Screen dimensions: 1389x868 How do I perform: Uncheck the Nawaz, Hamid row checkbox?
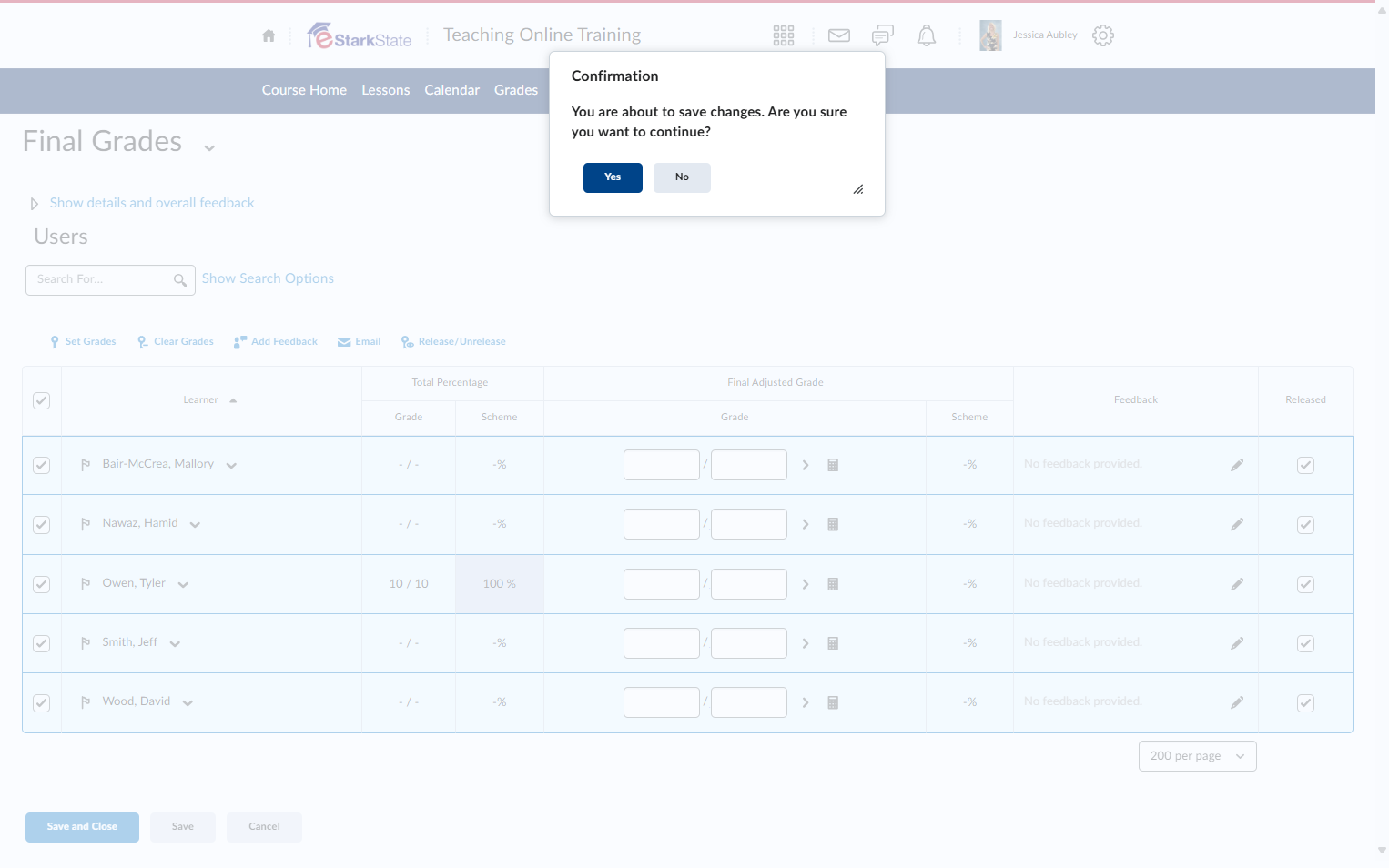pyautogui.click(x=41, y=524)
